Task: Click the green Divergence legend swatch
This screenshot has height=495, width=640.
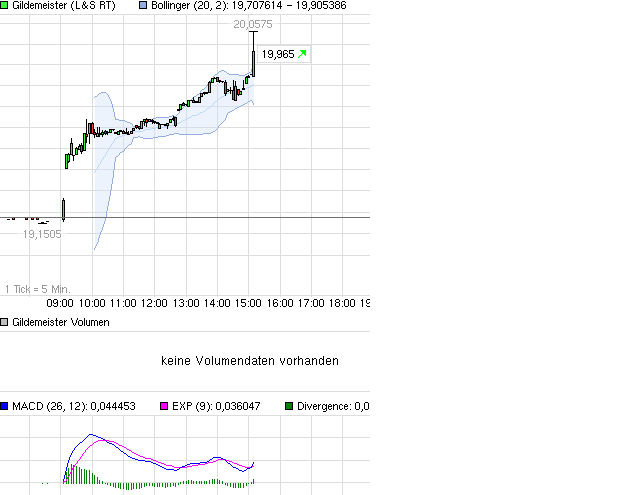Action: (x=289, y=406)
